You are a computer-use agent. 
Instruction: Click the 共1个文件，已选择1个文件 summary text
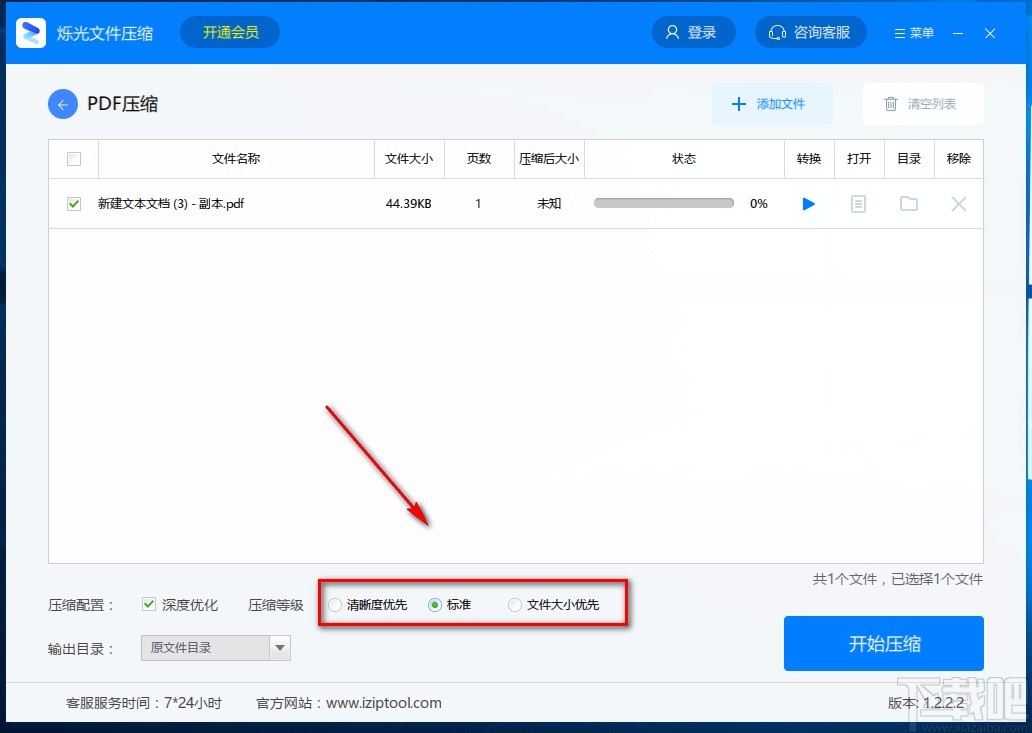(x=897, y=579)
